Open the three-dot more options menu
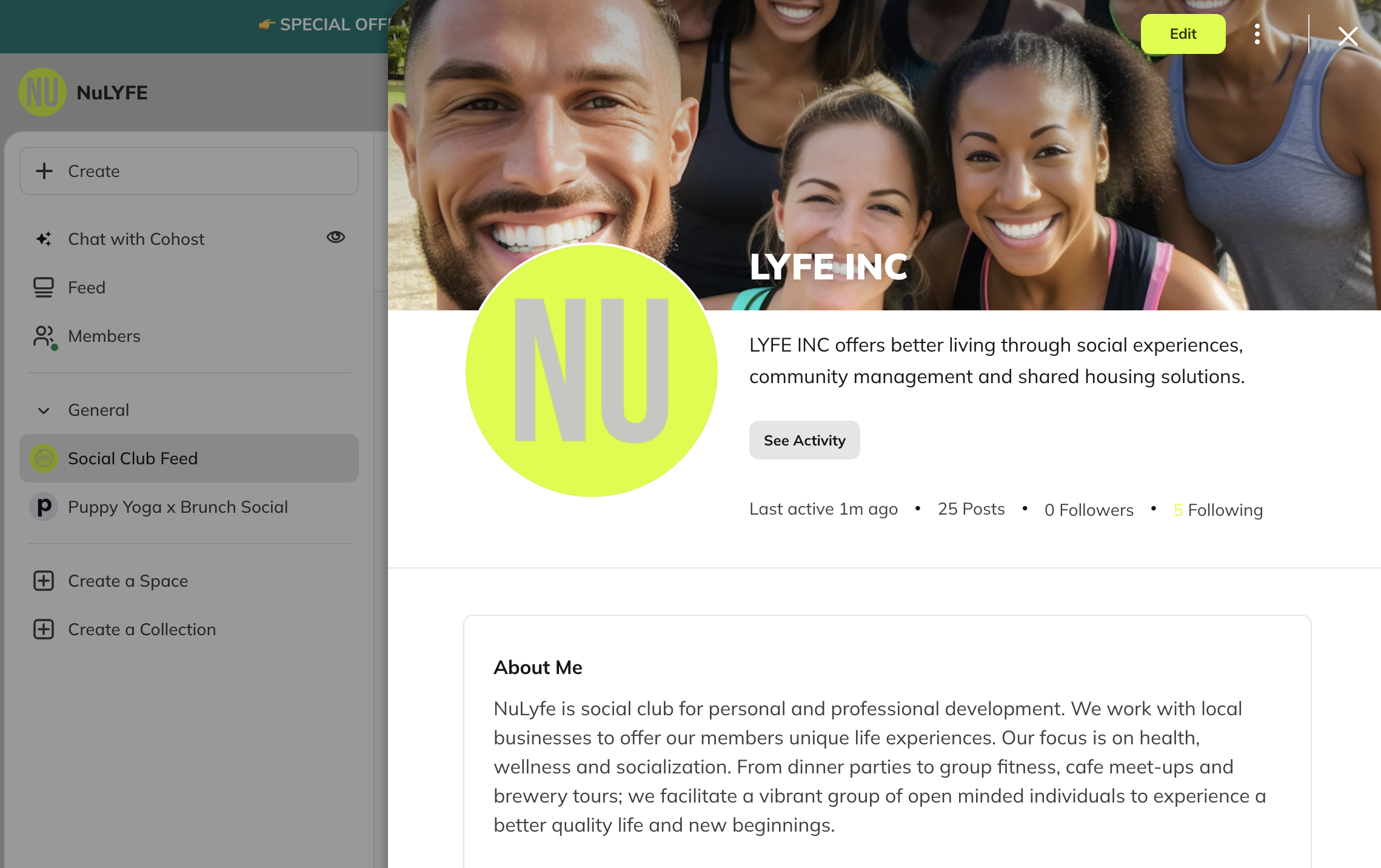The width and height of the screenshot is (1381, 868). click(x=1257, y=34)
